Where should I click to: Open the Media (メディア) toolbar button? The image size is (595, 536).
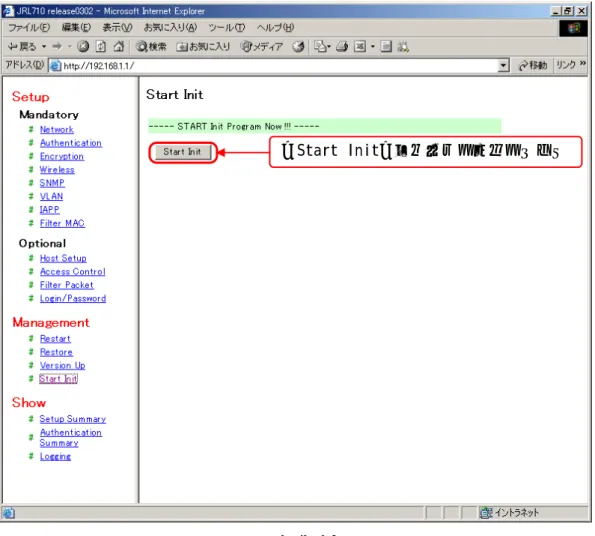(262, 47)
